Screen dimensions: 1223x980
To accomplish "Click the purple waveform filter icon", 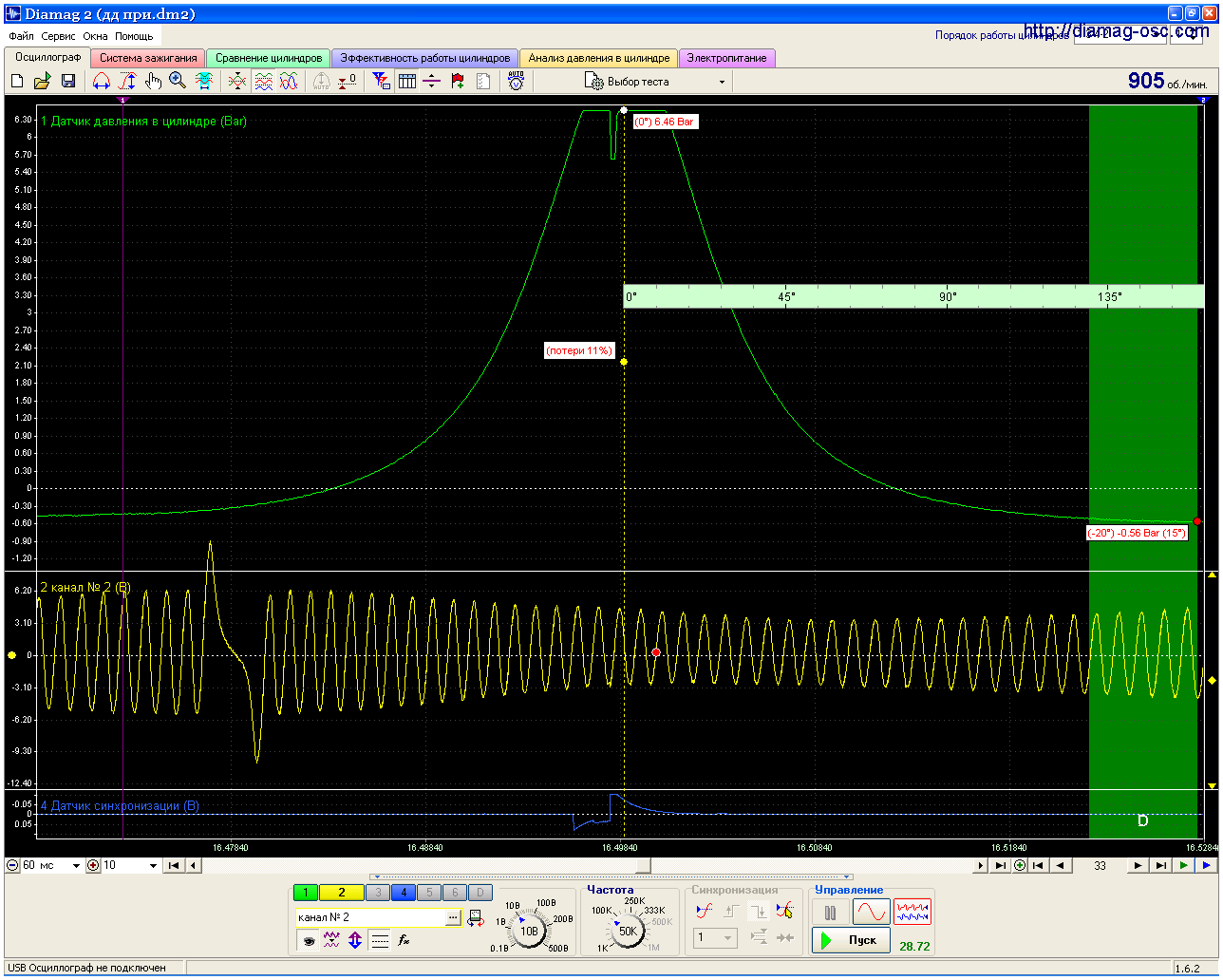I will point(331,941).
